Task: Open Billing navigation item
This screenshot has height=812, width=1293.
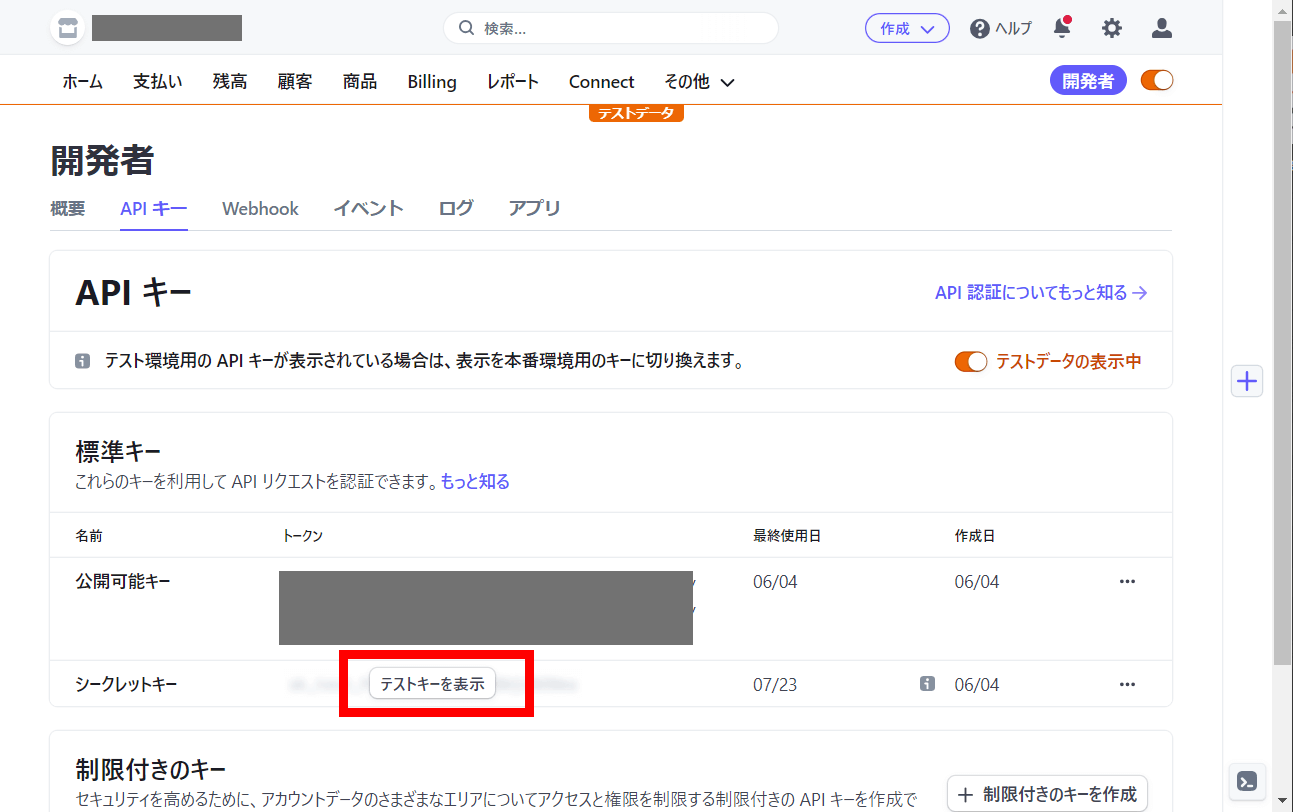Action: pos(432,82)
